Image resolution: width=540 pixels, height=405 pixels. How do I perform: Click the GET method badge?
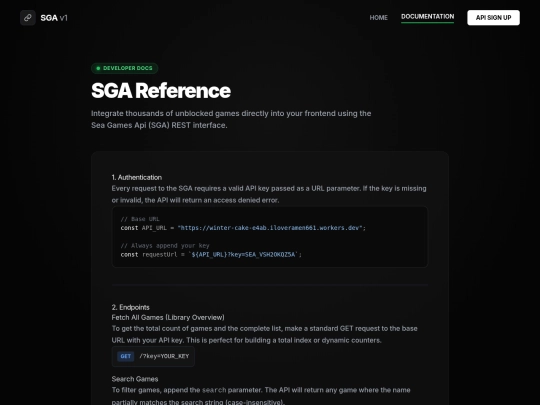(125, 356)
